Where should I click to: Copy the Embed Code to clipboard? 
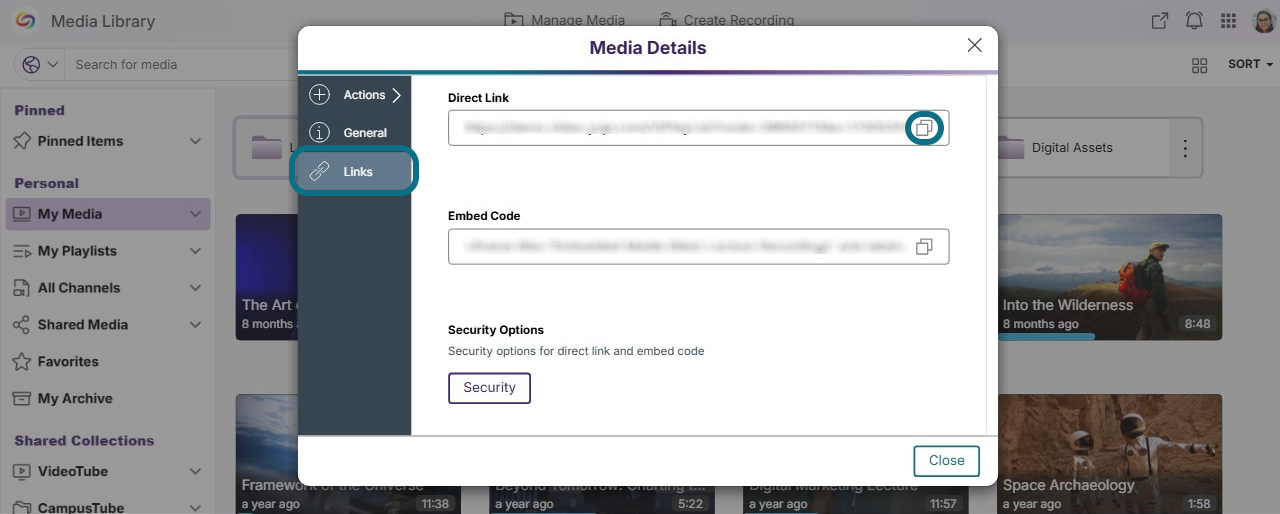coord(924,246)
